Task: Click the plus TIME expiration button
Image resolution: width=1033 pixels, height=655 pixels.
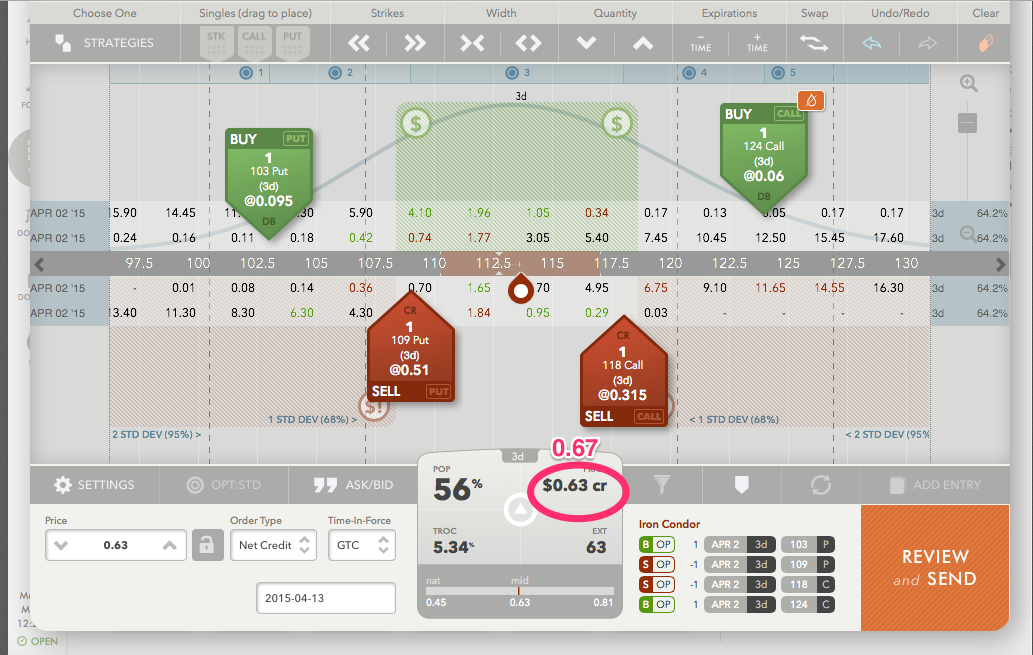Action: tap(757, 43)
